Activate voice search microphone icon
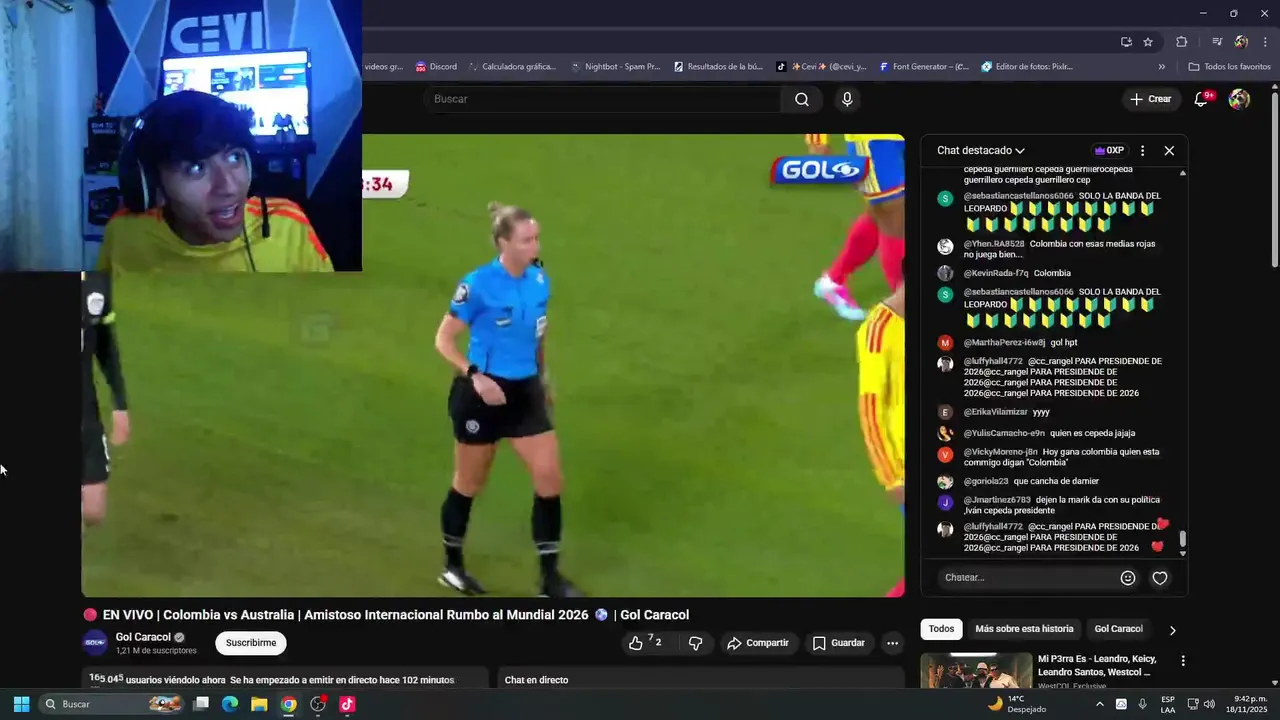This screenshot has width=1280, height=720. point(847,99)
